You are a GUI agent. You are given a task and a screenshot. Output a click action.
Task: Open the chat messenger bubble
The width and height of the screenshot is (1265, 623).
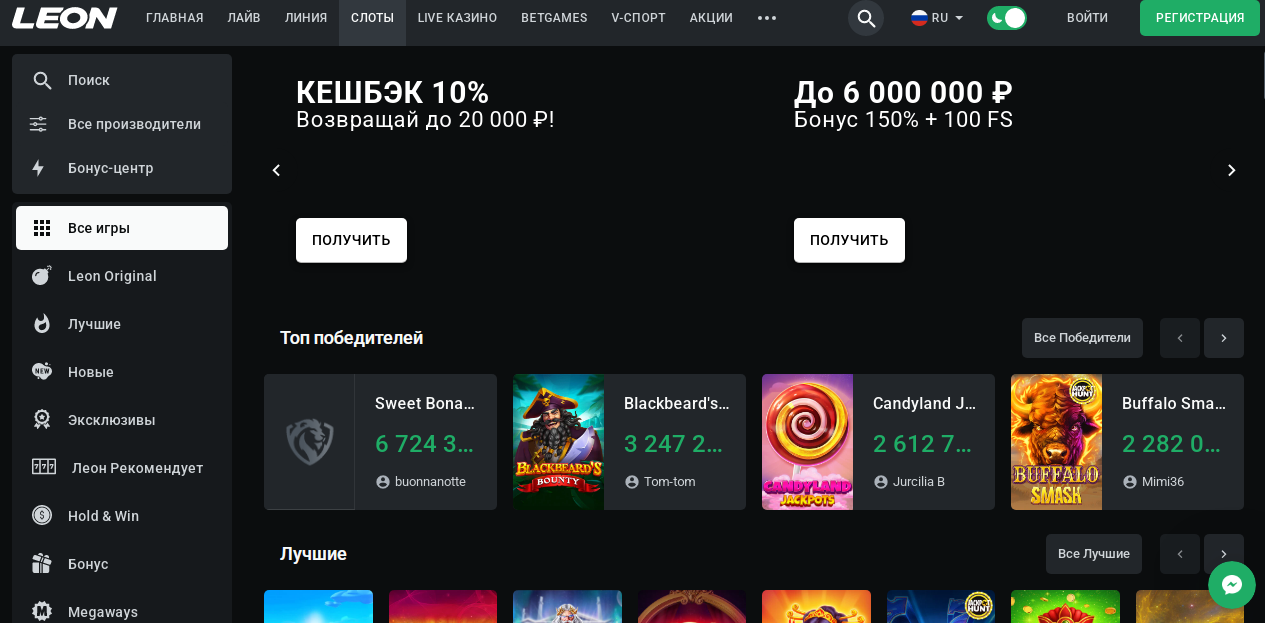[x=1231, y=585]
